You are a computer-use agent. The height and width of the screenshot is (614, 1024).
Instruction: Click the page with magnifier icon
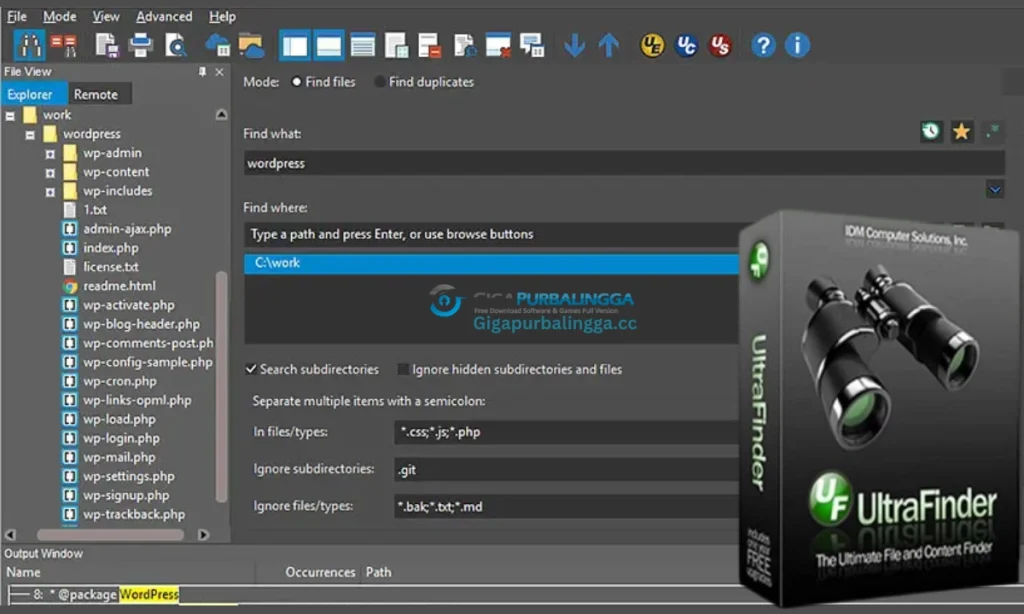tap(464, 45)
